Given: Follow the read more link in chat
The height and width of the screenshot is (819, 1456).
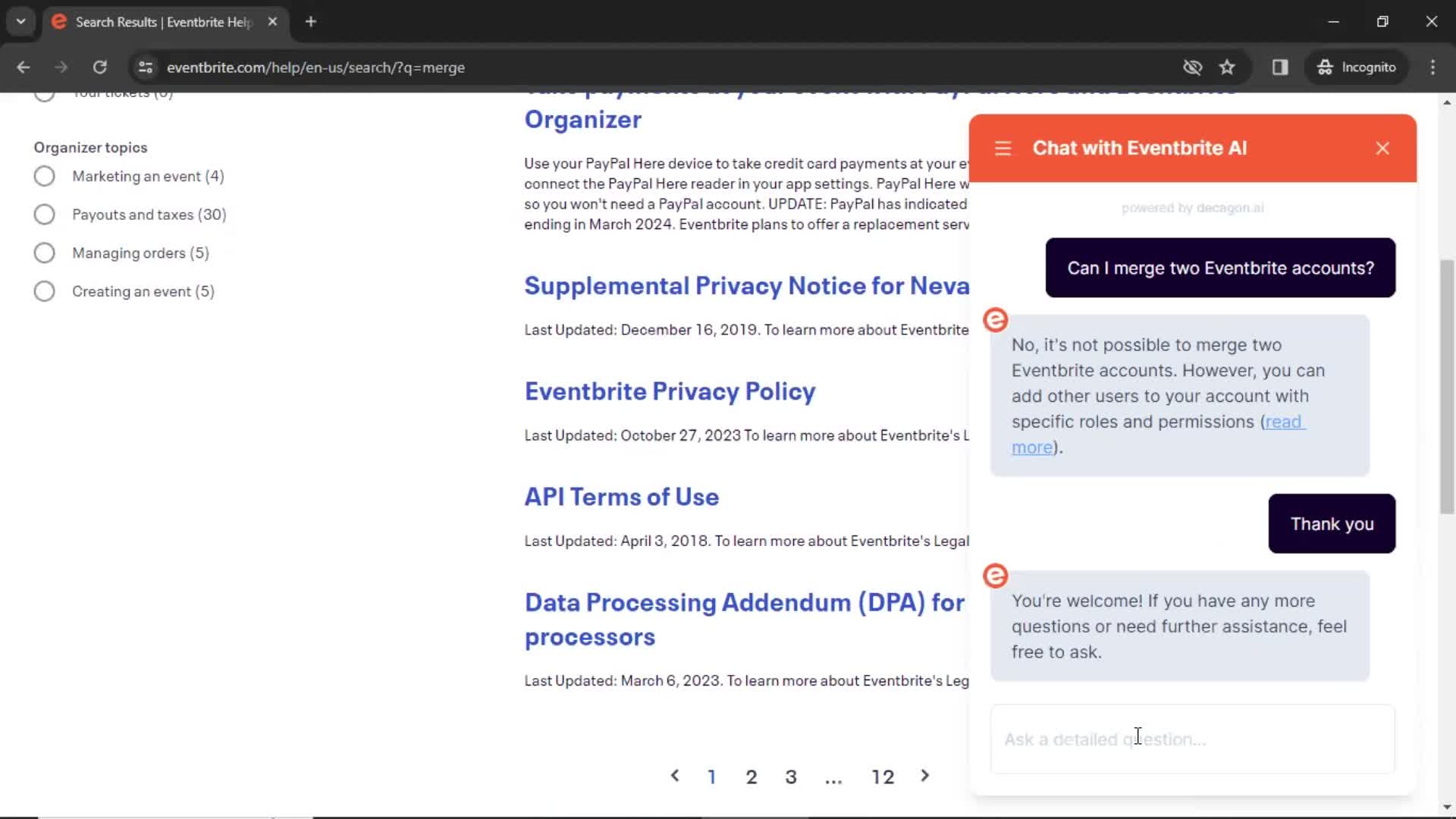Looking at the screenshot, I should click(x=1283, y=422).
